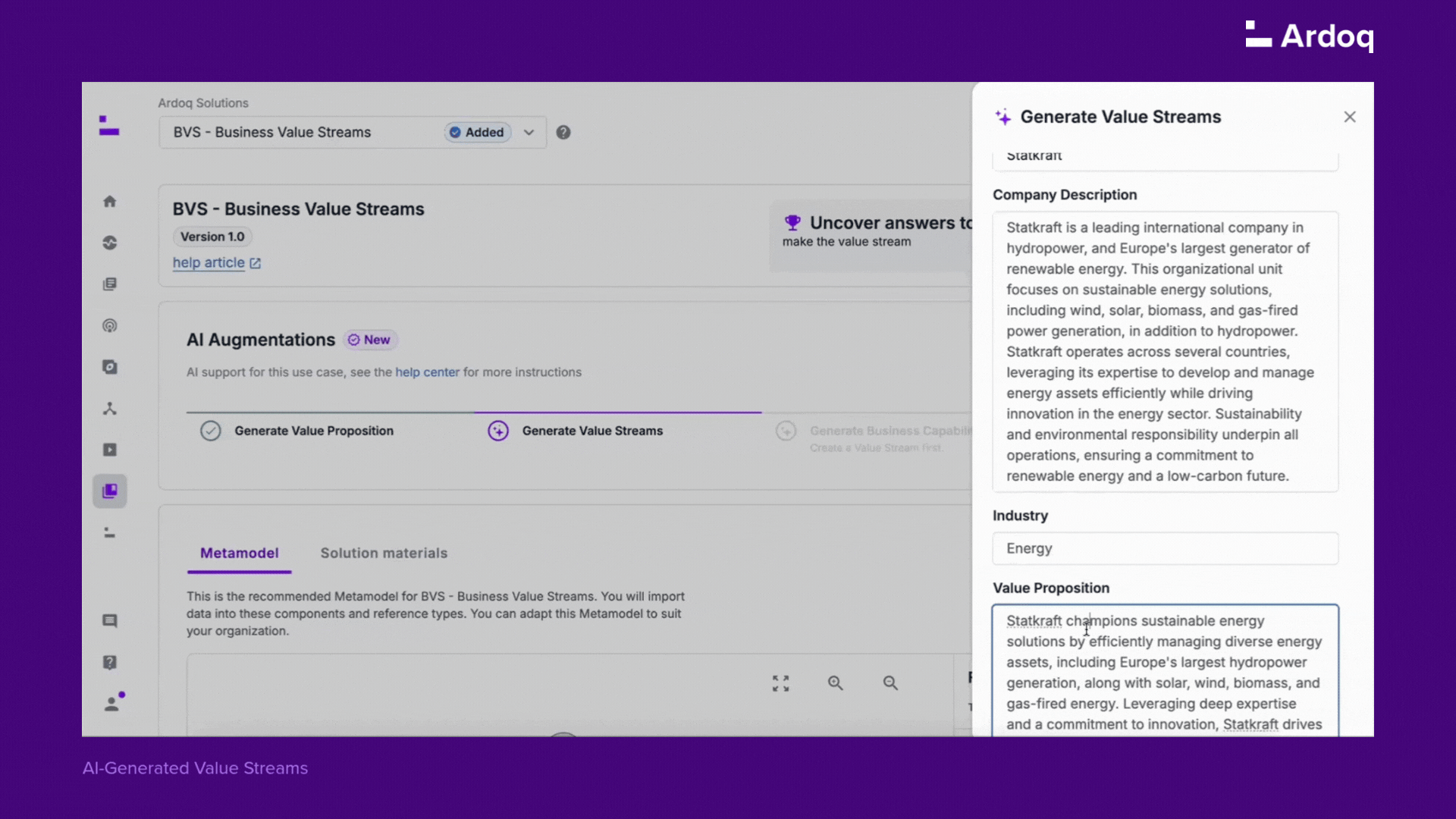1456x819 pixels.
Task: Switch to the Metamodel tab
Action: [239, 553]
